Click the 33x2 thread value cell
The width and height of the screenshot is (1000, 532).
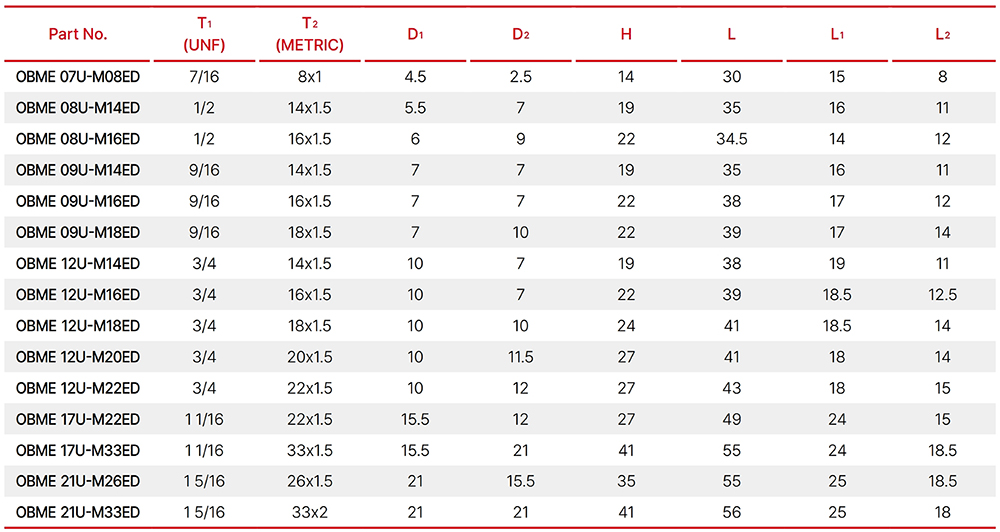(x=309, y=512)
